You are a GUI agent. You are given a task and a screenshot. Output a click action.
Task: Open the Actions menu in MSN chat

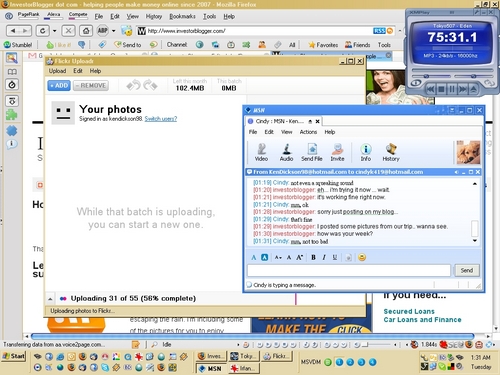(x=308, y=132)
